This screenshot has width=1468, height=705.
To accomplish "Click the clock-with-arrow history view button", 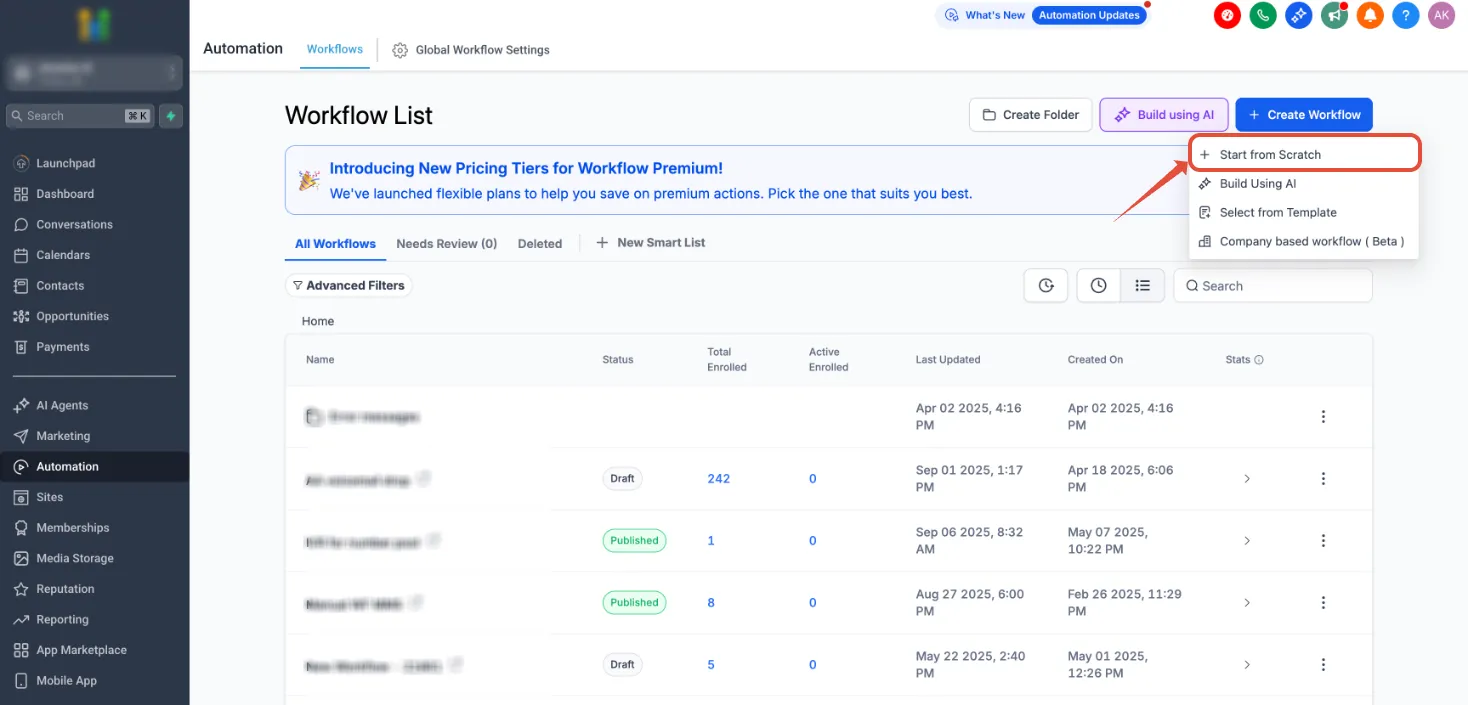I will point(1046,285).
